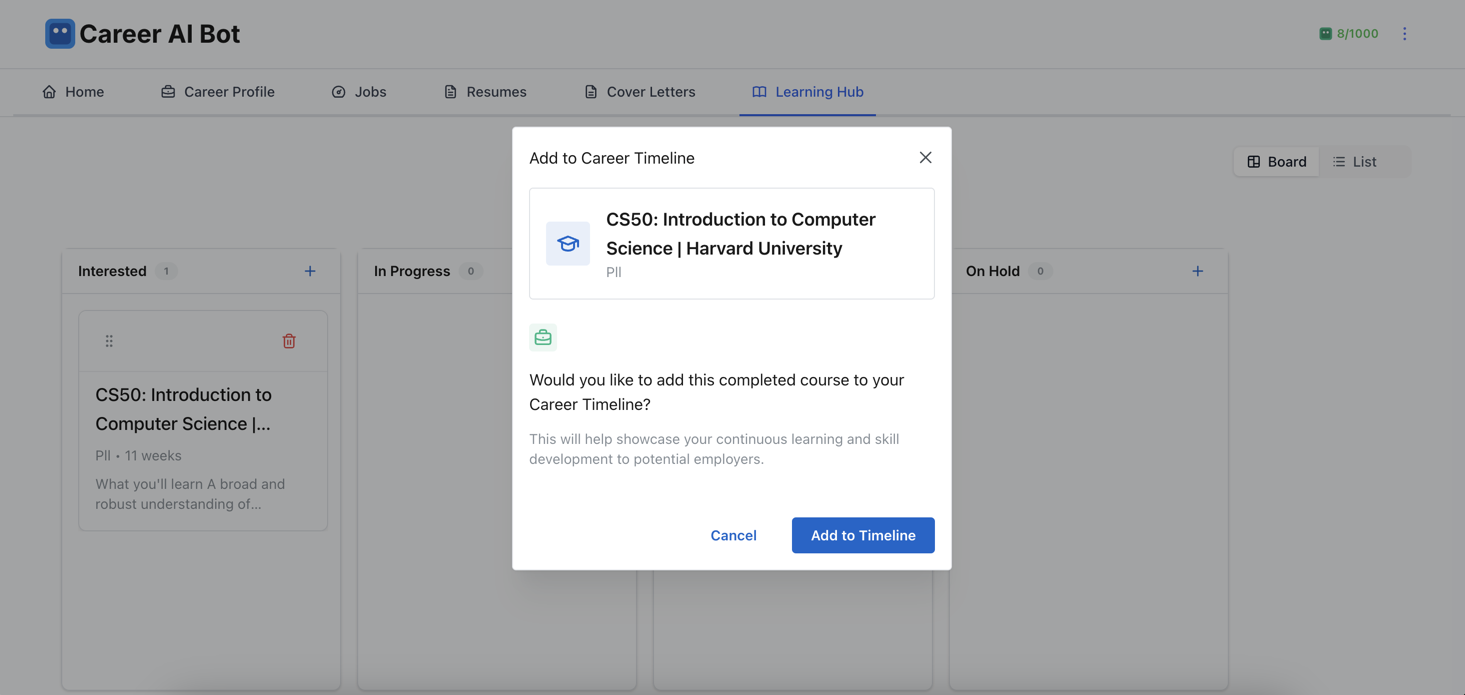Image resolution: width=1465 pixels, height=695 pixels.
Task: Switch to List view
Action: click(1355, 162)
